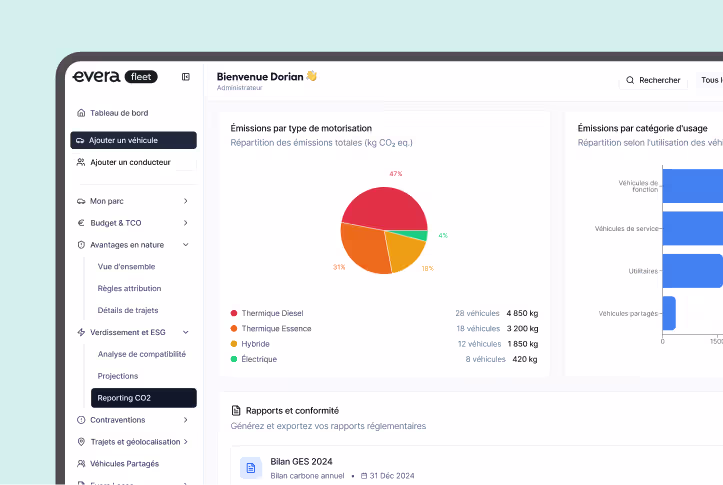Click the Administrateur role label
Image resolution: width=723 pixels, height=485 pixels.
239,88
